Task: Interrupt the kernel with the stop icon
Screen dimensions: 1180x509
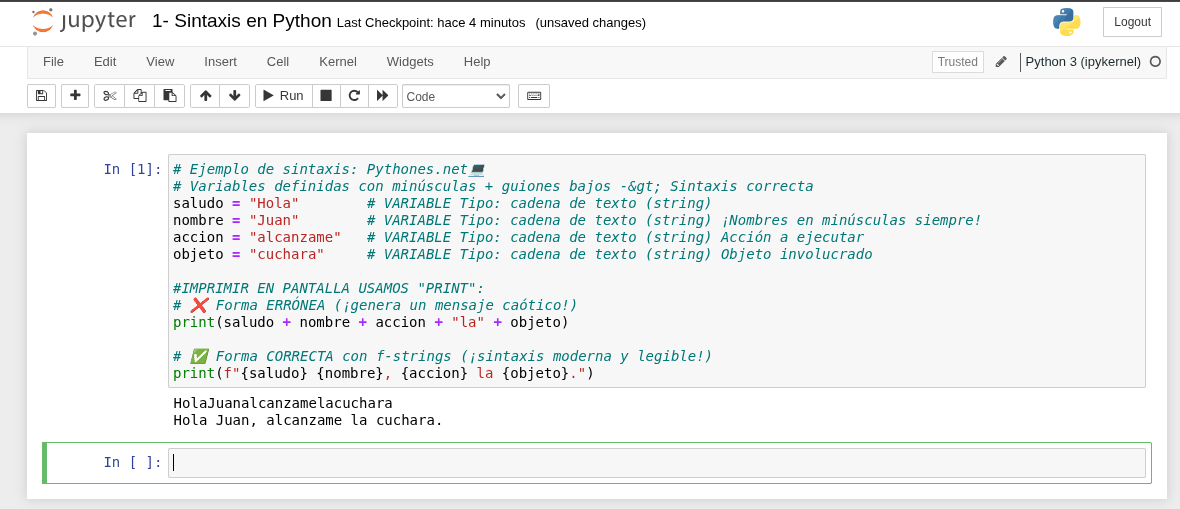Action: pyautogui.click(x=326, y=96)
